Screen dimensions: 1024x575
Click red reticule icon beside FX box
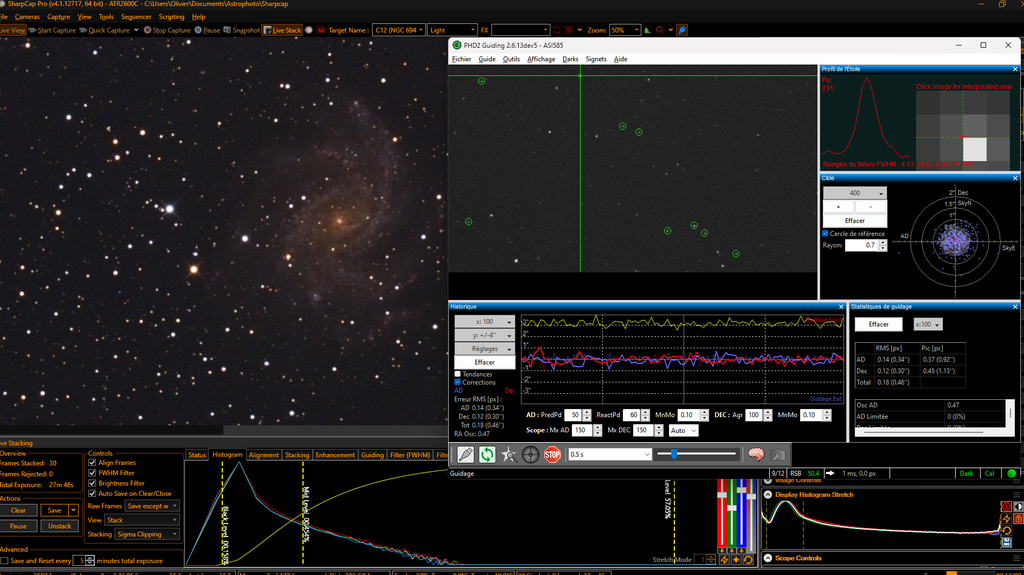569,30
